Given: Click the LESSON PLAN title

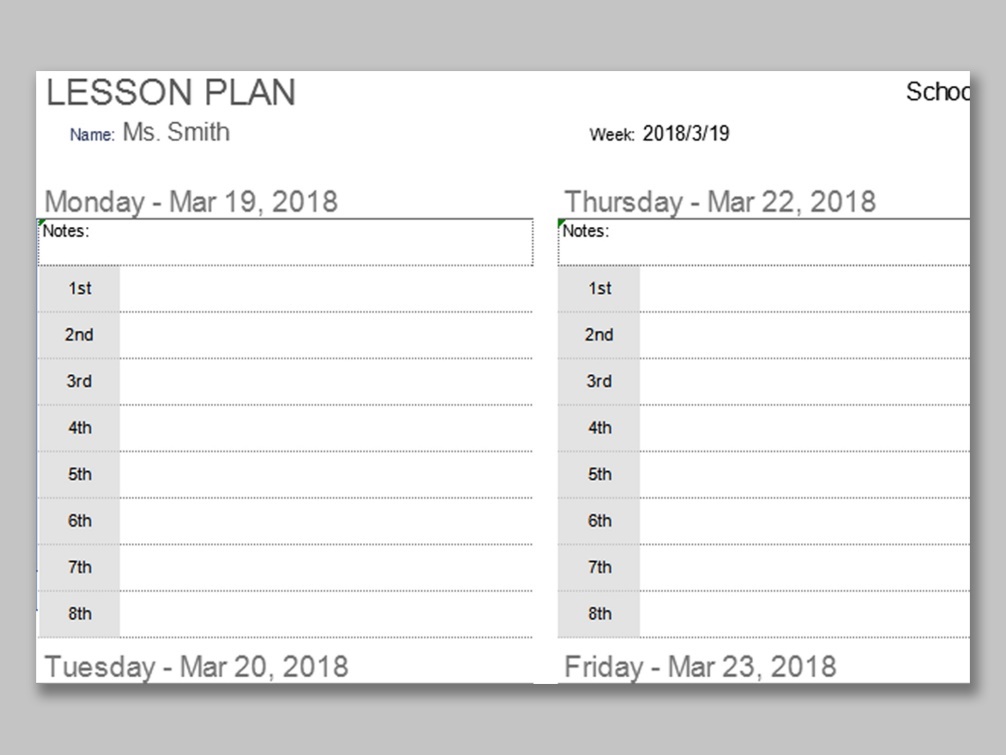Looking at the screenshot, I should pyautogui.click(x=171, y=93).
